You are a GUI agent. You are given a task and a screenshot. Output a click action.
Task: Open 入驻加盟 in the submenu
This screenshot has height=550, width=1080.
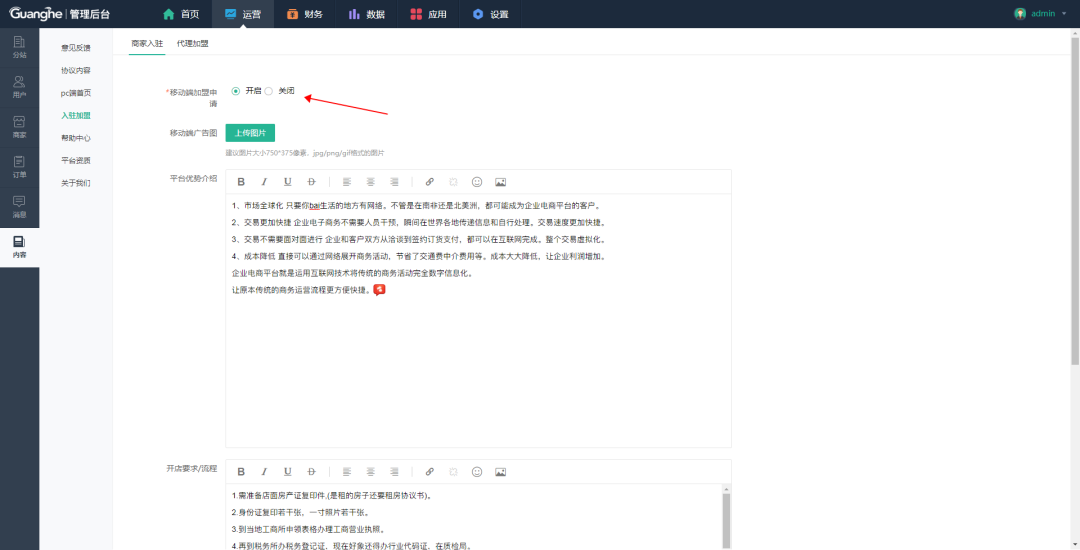[x=76, y=116]
